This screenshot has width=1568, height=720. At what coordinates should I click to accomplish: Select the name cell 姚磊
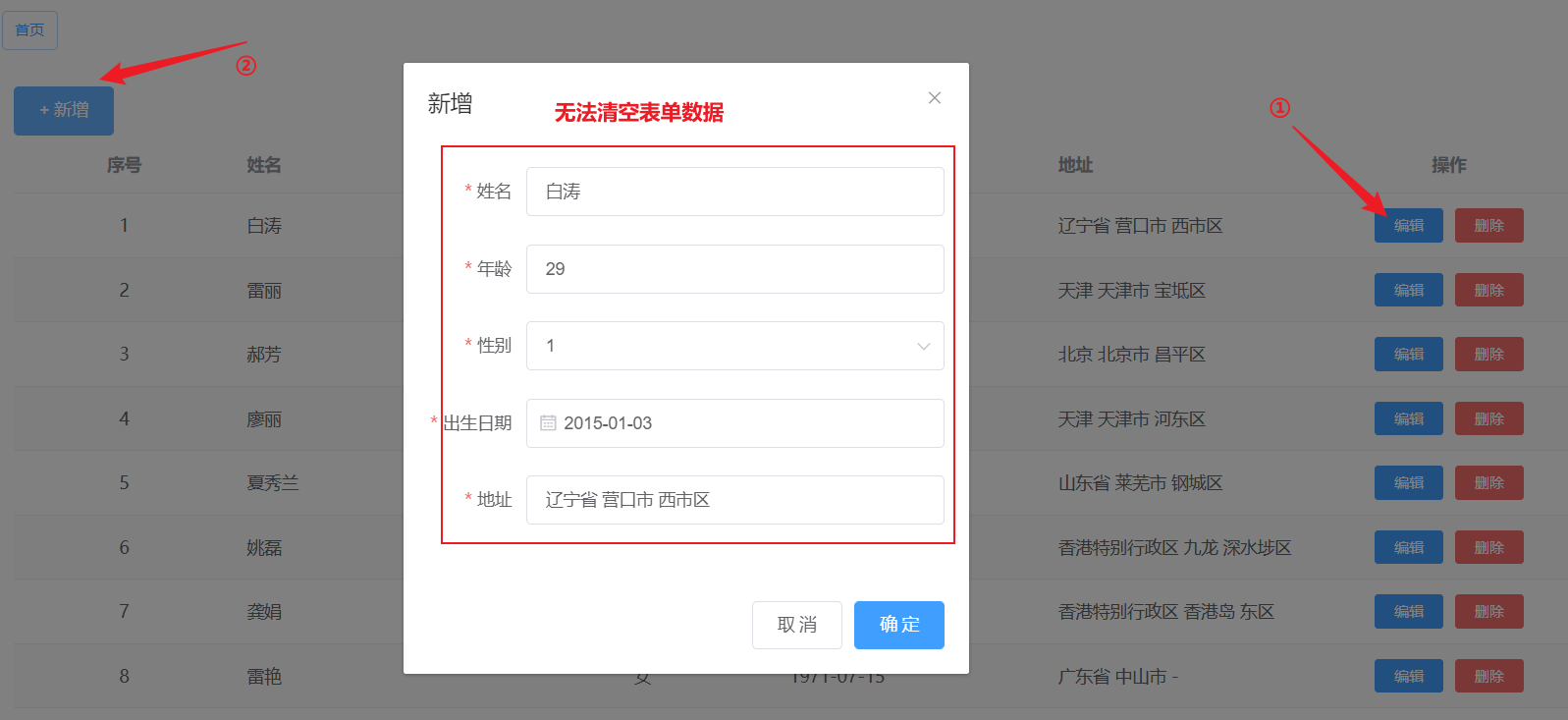(264, 548)
